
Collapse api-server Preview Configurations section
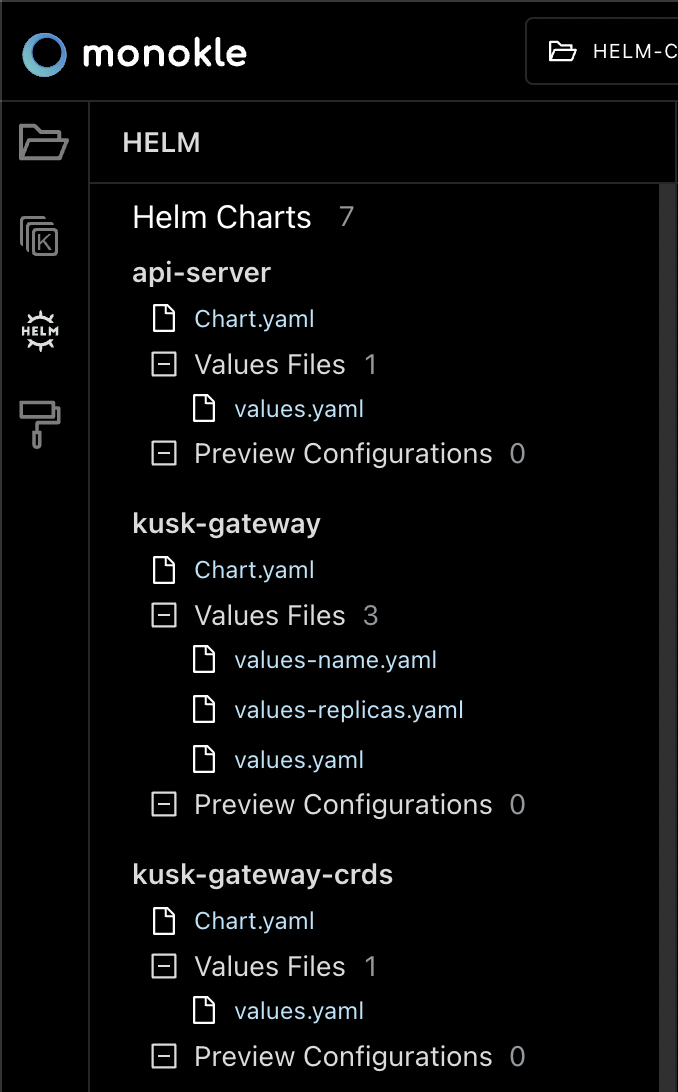164,453
